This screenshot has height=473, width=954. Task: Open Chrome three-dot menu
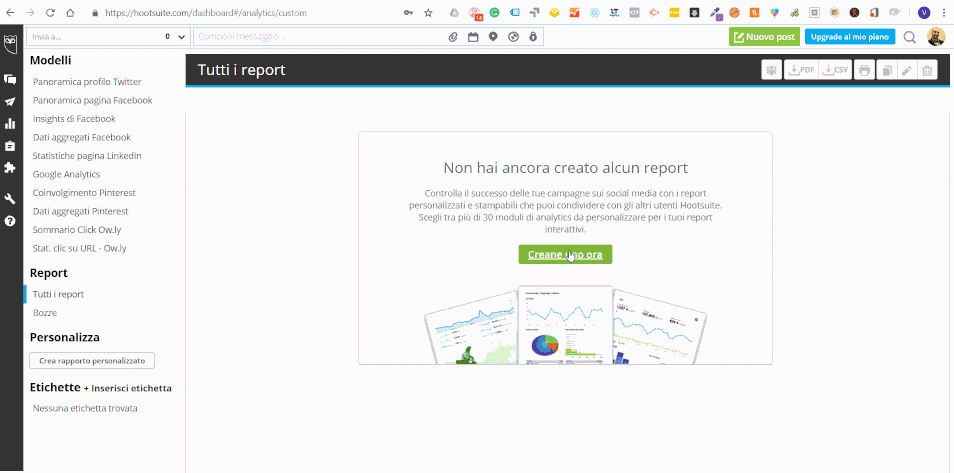944,12
